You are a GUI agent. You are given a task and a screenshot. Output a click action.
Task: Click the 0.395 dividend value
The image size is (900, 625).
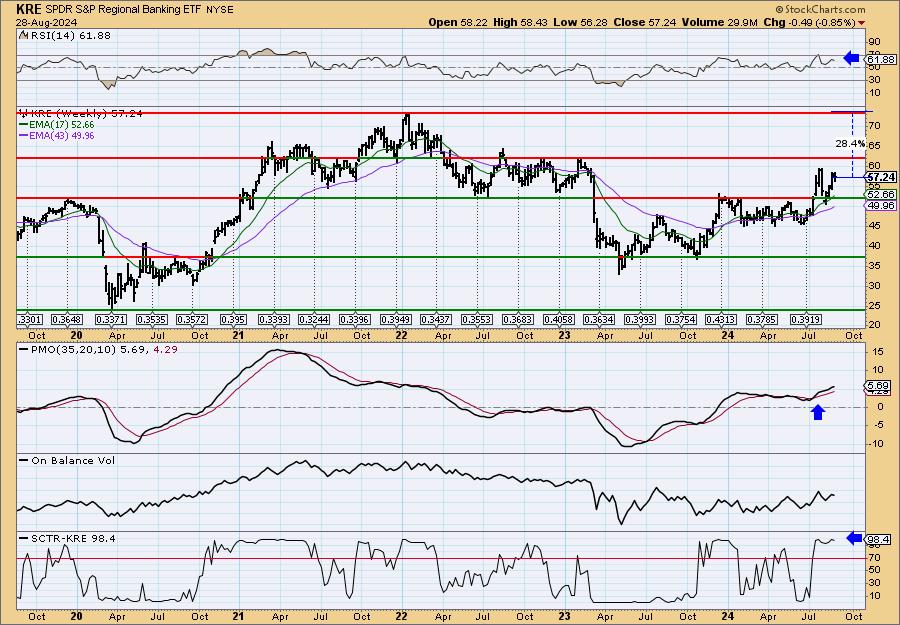[232, 319]
